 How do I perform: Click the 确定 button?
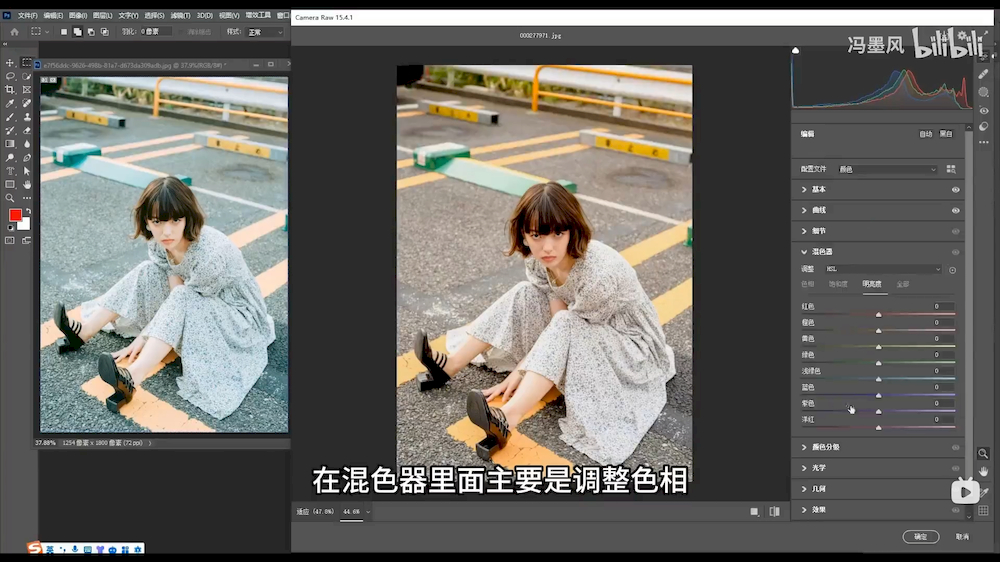920,536
